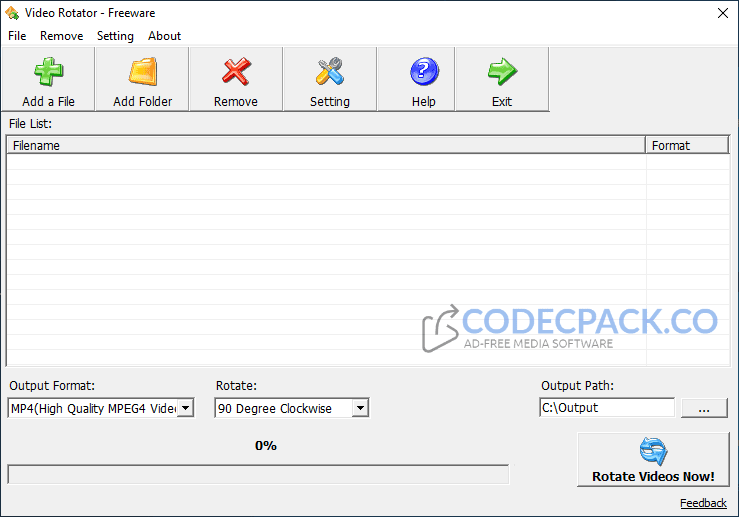The width and height of the screenshot is (739, 517).
Task: Click the green arrow Exit icon
Action: (502, 72)
